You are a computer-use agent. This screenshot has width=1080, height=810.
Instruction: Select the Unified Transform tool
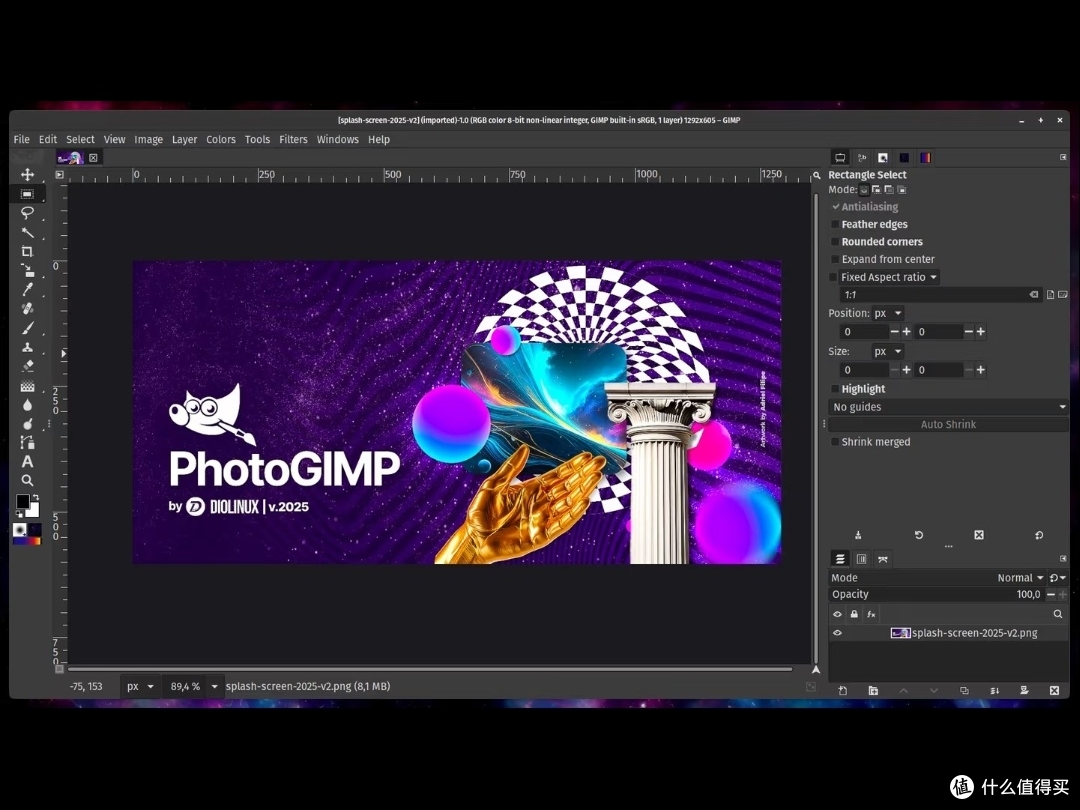[x=28, y=270]
